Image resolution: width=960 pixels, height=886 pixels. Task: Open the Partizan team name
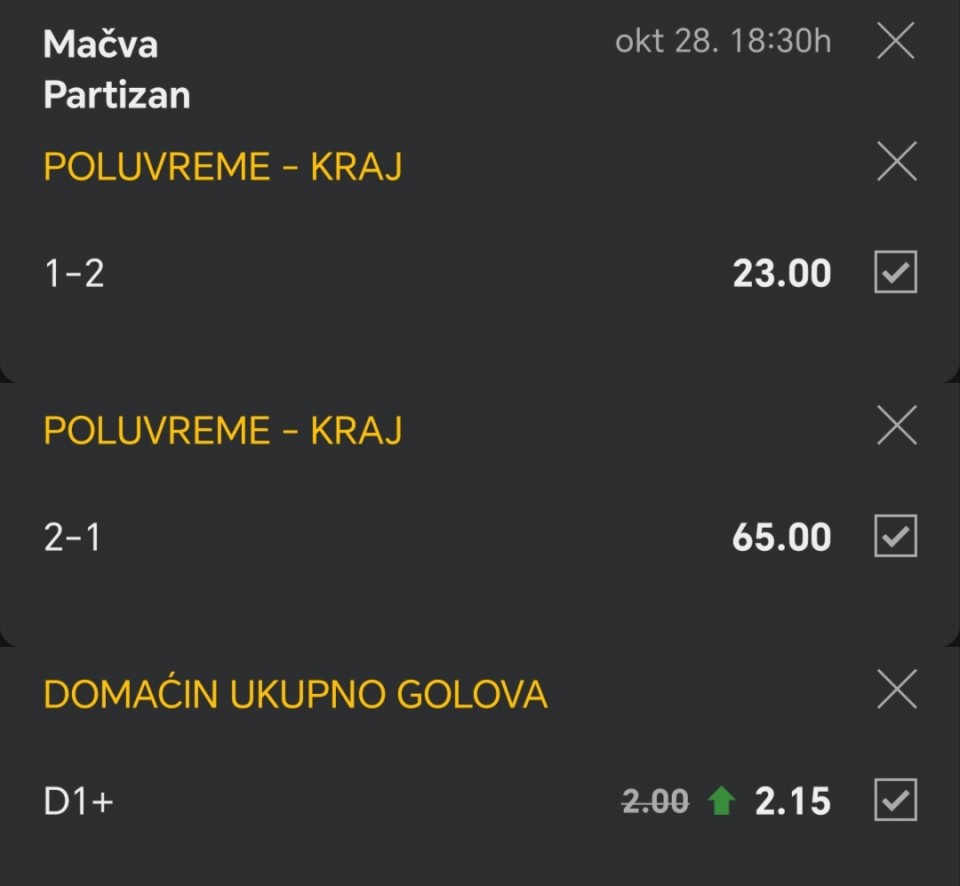pyautogui.click(x=117, y=95)
